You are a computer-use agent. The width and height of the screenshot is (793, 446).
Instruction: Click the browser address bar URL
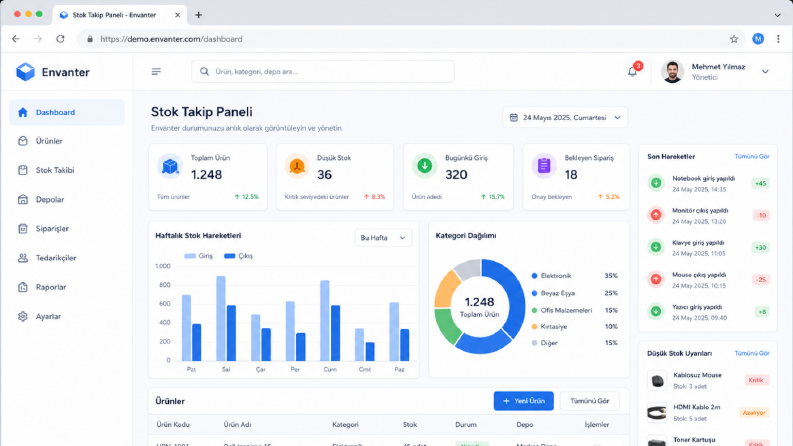171,39
